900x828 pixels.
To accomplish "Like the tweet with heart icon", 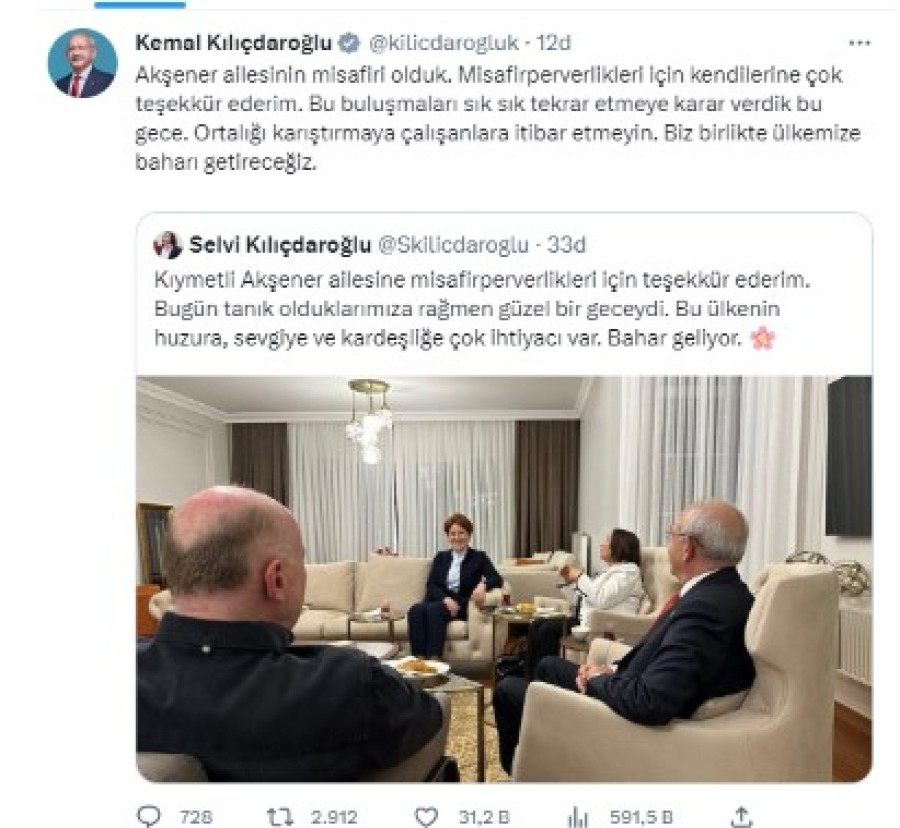I will pos(426,816).
